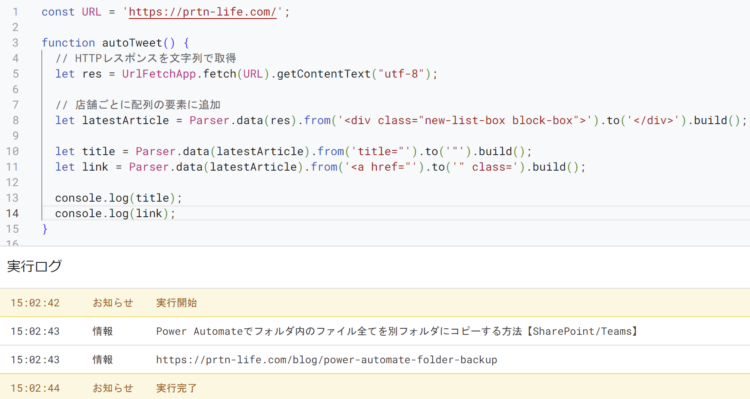Image resolution: width=750 pixels, height=399 pixels.
Task: Click the '実行ログ' heading
Action: (34, 266)
